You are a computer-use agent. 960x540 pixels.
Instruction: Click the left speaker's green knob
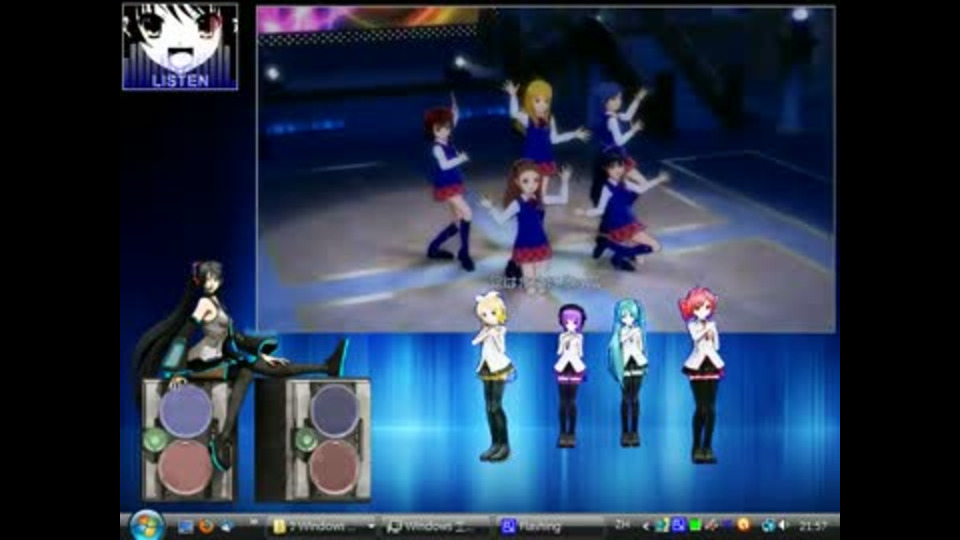pos(155,439)
